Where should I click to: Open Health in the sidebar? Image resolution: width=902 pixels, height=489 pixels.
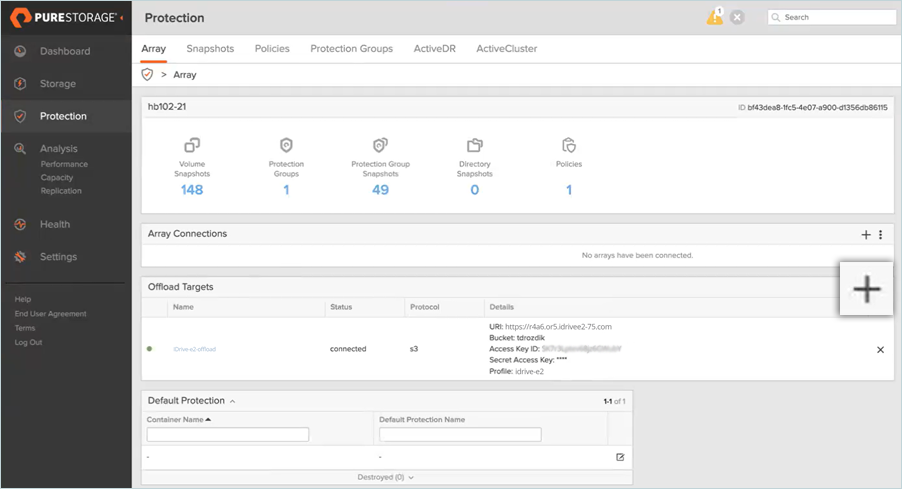(55, 224)
